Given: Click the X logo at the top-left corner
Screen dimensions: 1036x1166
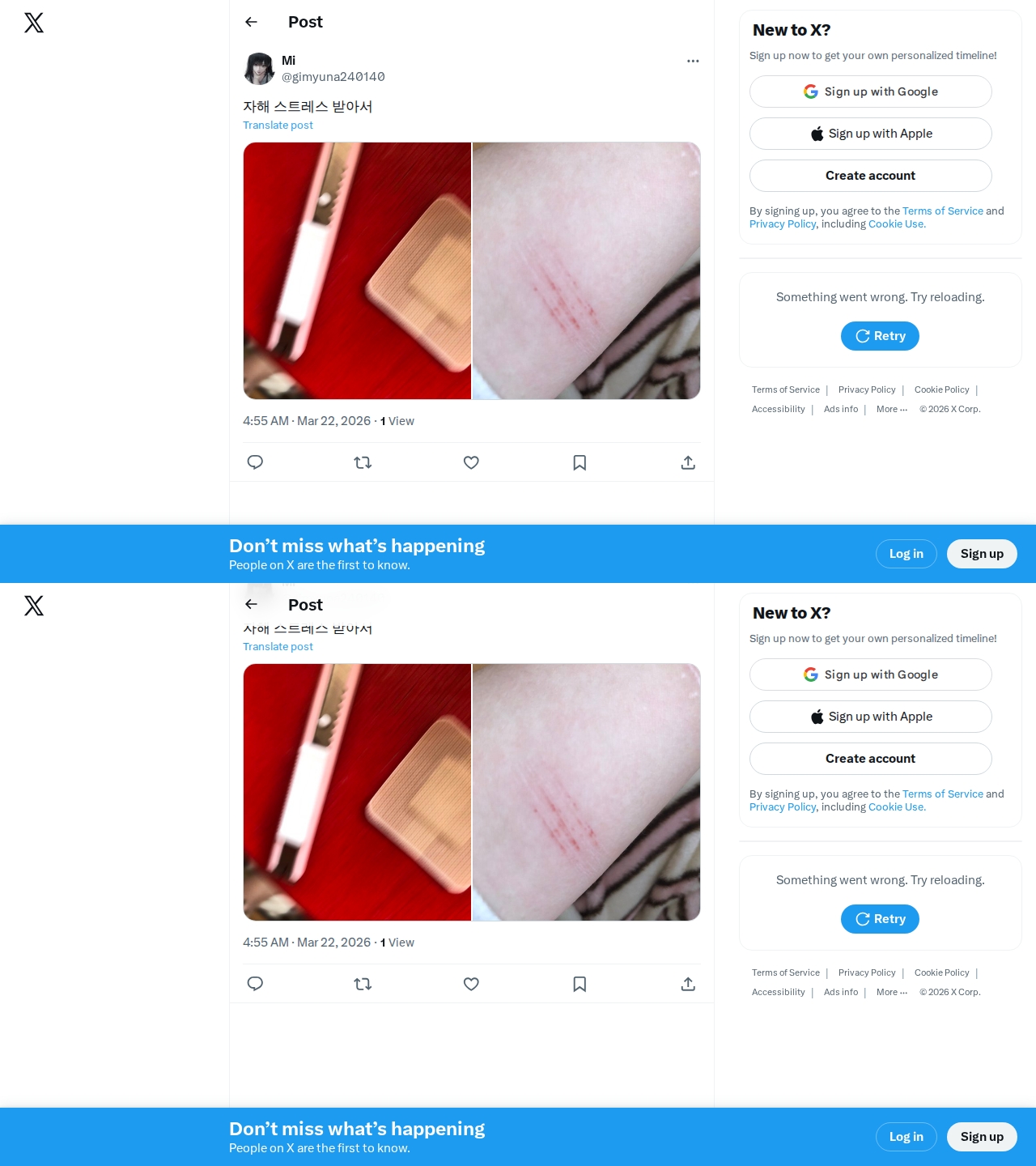Looking at the screenshot, I should 34,23.
